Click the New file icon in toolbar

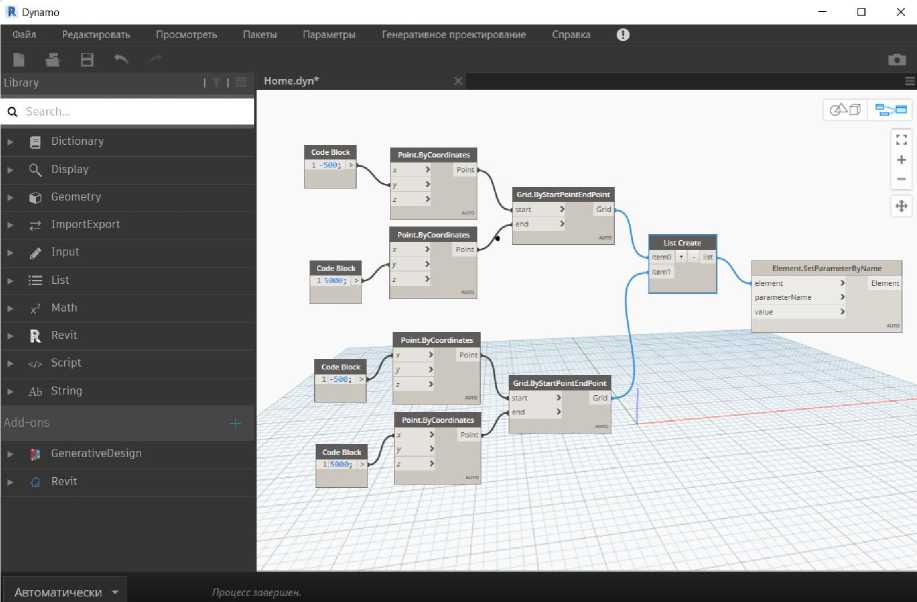coord(19,60)
